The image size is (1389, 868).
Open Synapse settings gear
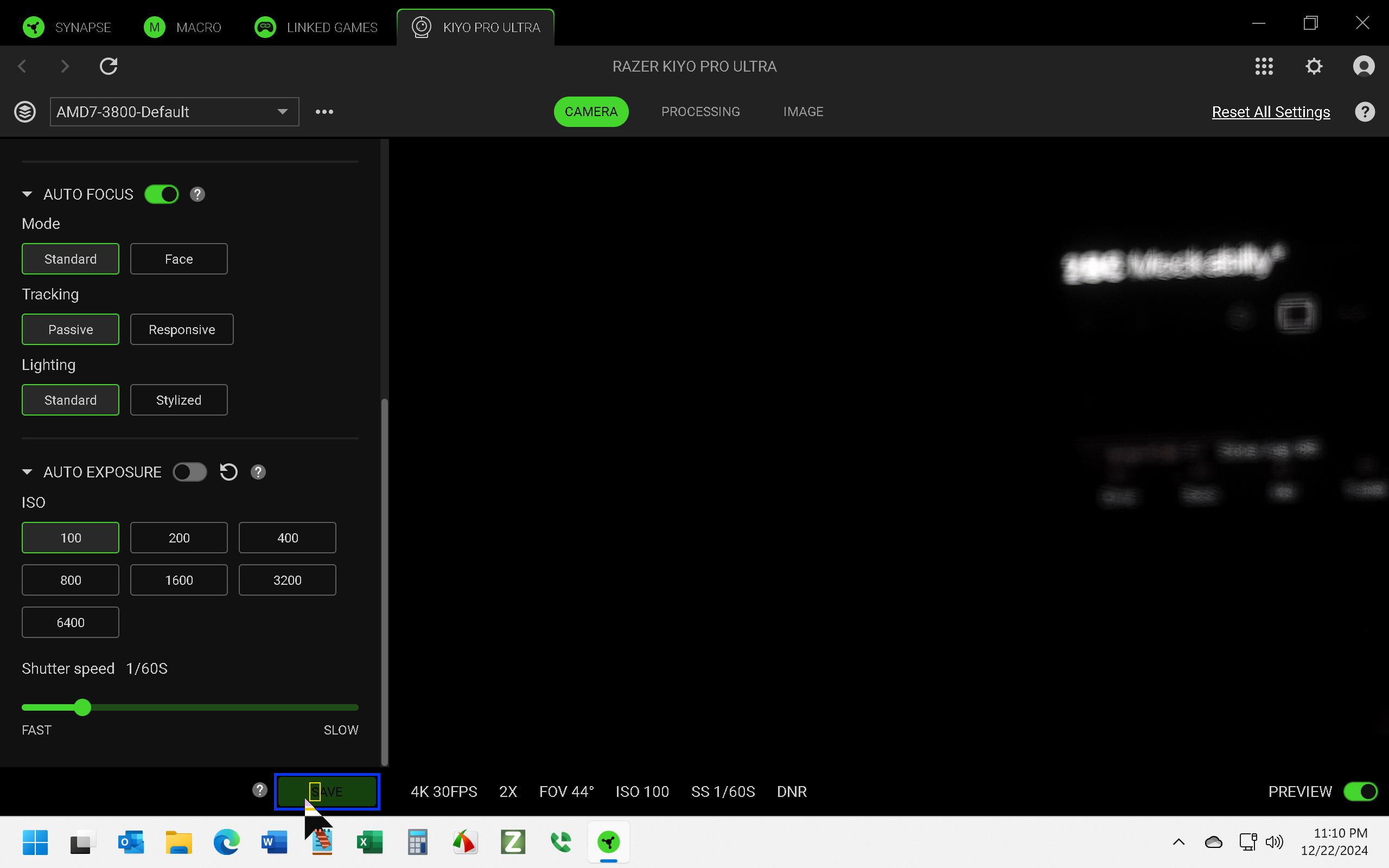pyautogui.click(x=1314, y=67)
